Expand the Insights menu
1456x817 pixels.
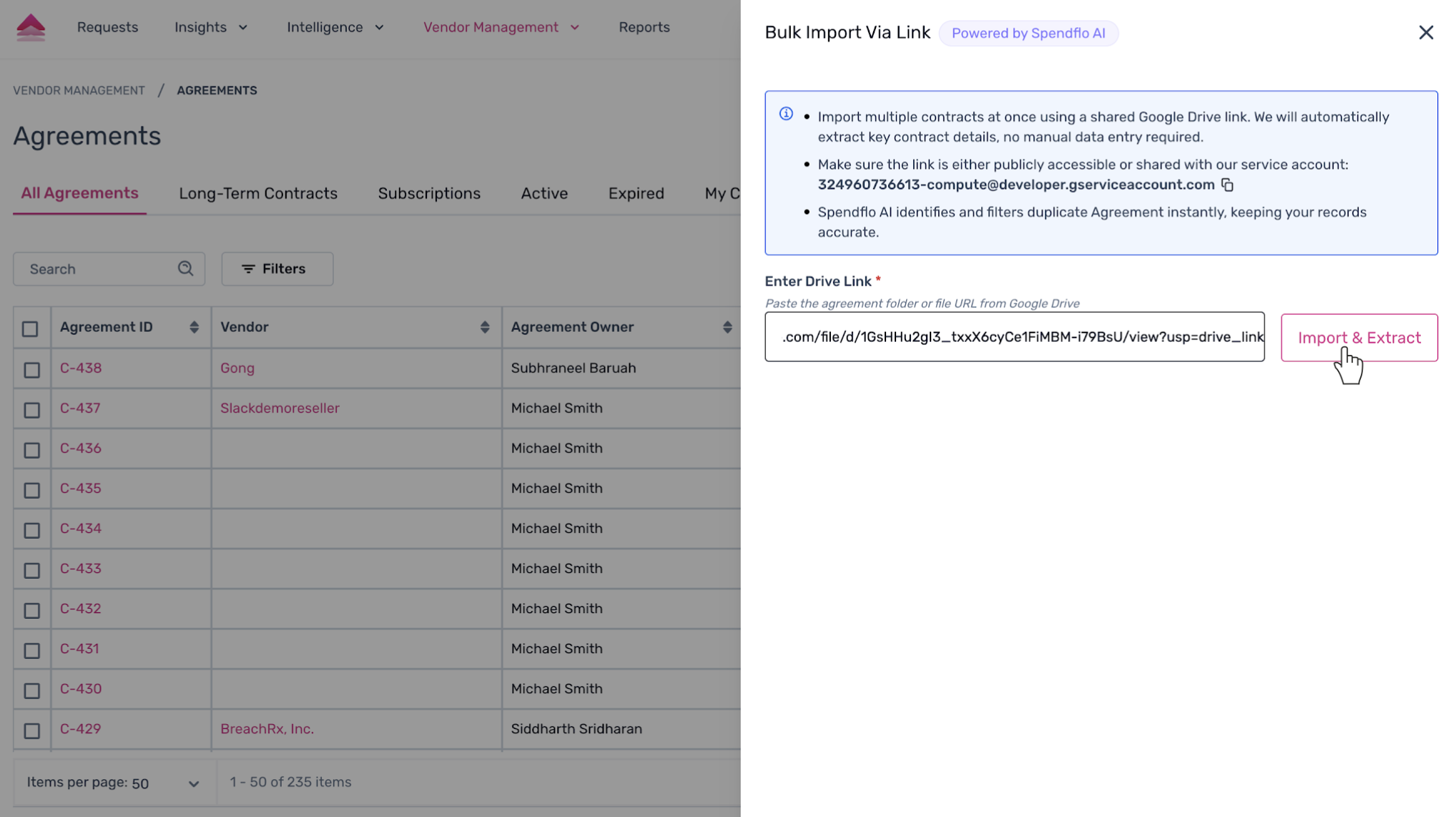(211, 27)
